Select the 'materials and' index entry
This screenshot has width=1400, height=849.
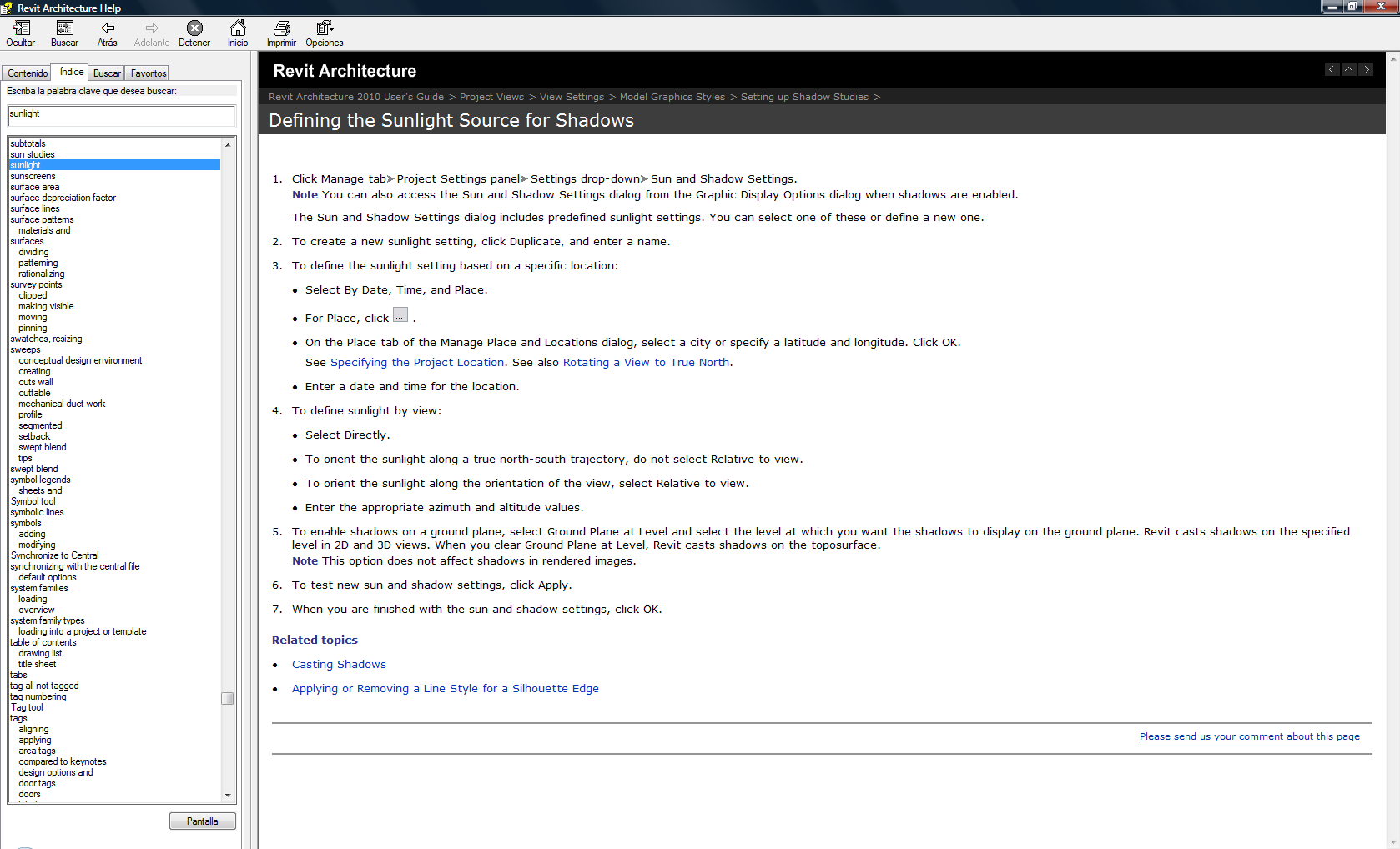(44, 230)
